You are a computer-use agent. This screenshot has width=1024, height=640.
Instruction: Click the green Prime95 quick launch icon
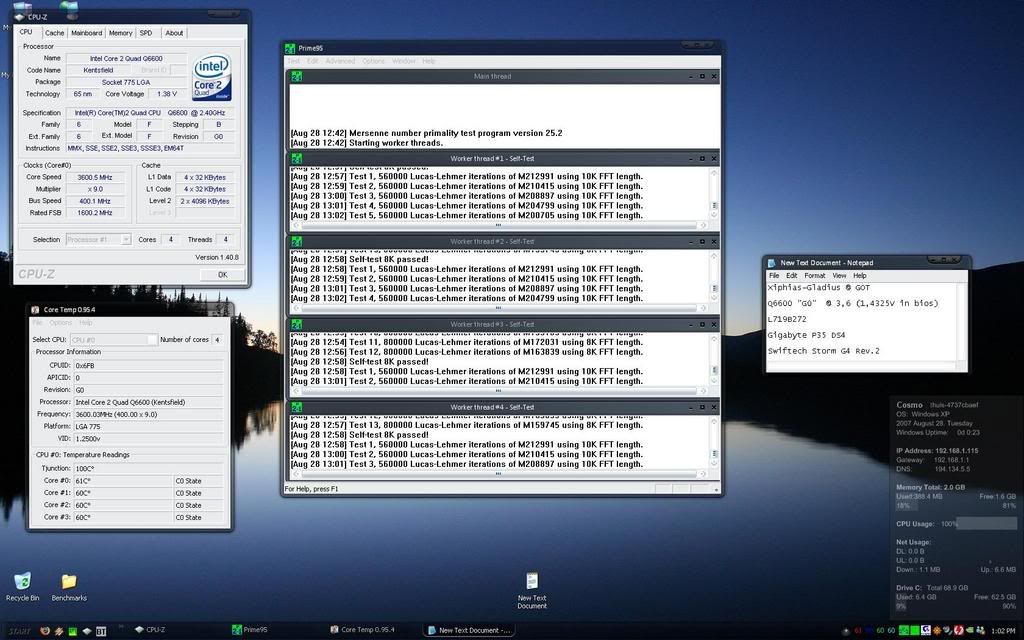[x=72, y=631]
